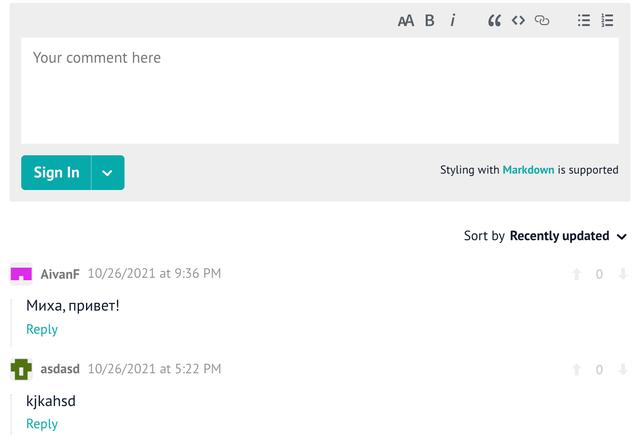Image resolution: width=640 pixels, height=435 pixels.
Task: Open the Markdown help link
Action: point(528,170)
